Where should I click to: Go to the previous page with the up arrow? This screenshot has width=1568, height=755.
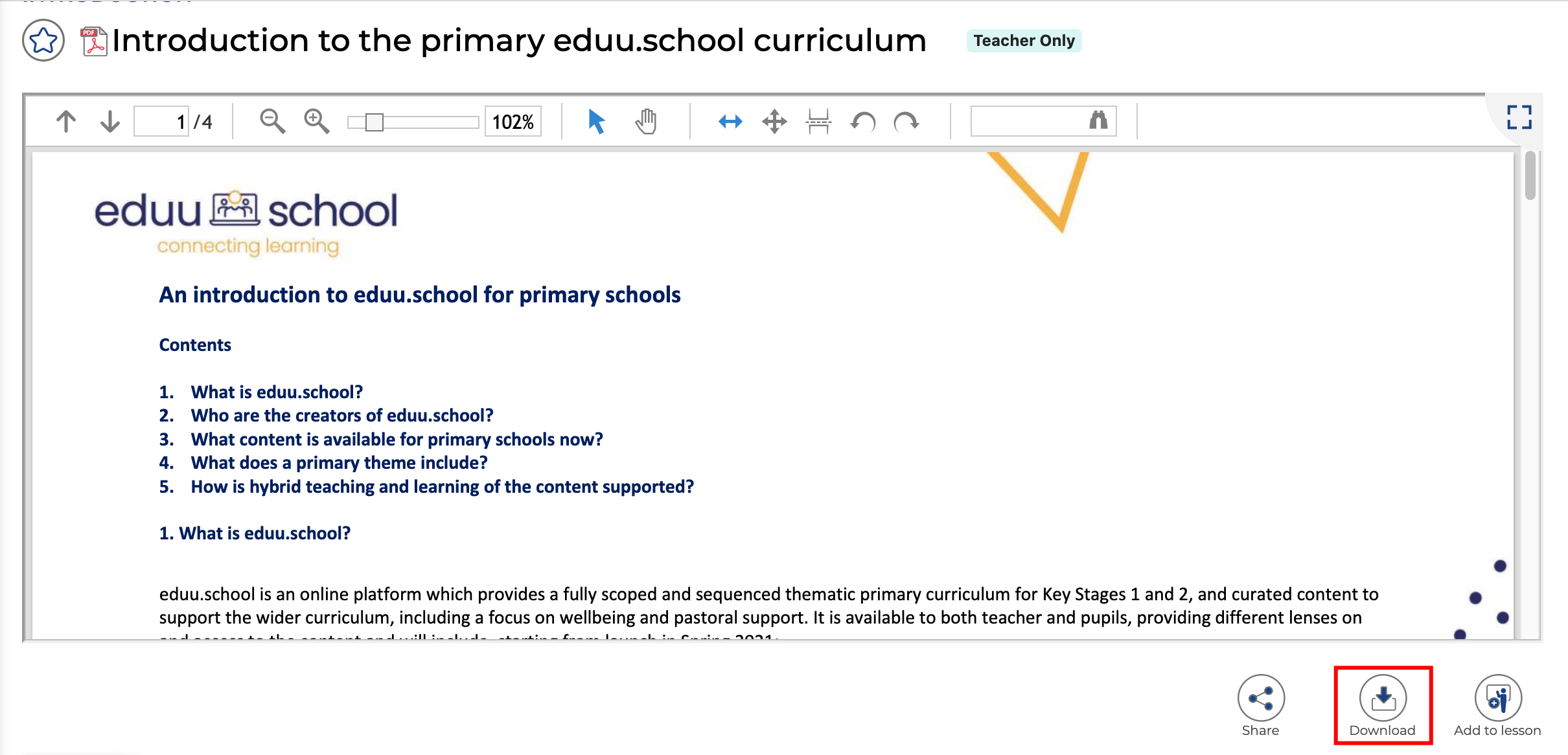click(x=65, y=121)
